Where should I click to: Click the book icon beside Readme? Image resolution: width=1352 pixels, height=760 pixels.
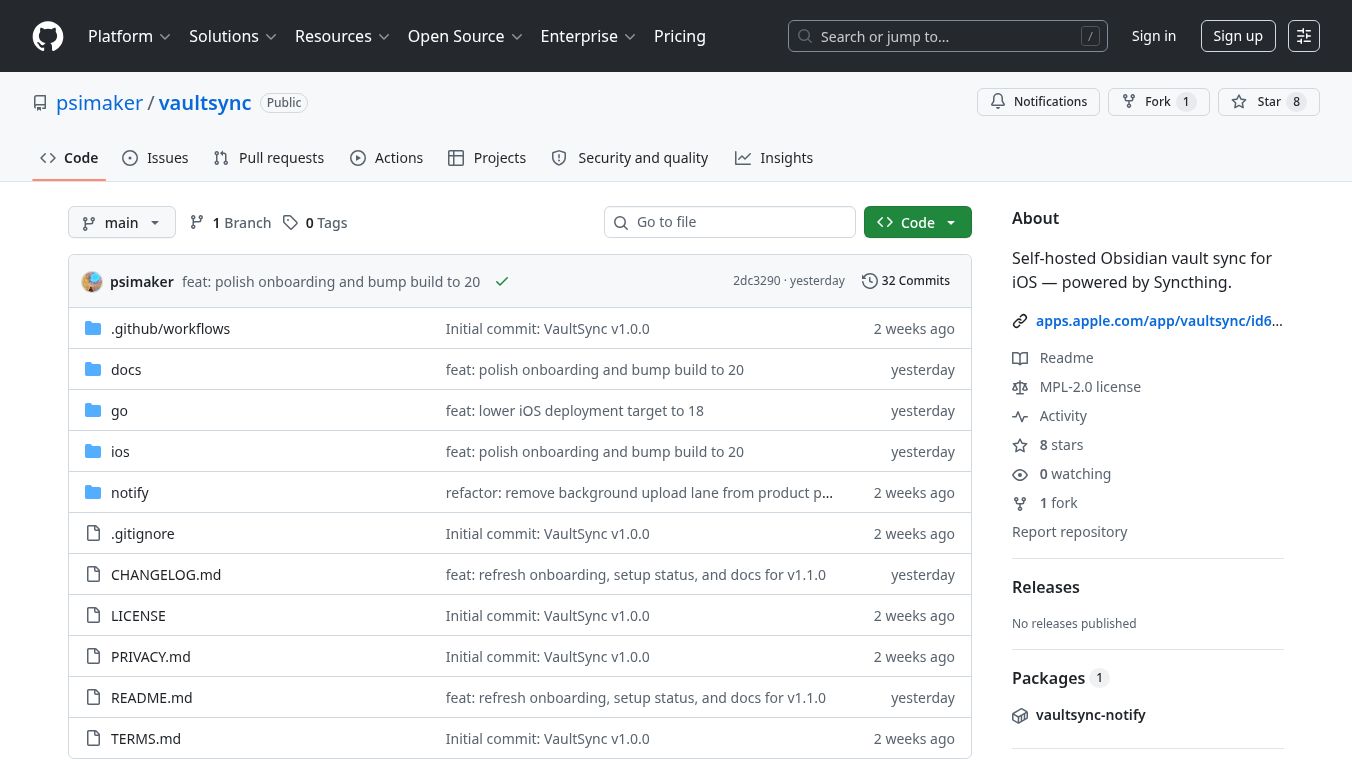1020,358
